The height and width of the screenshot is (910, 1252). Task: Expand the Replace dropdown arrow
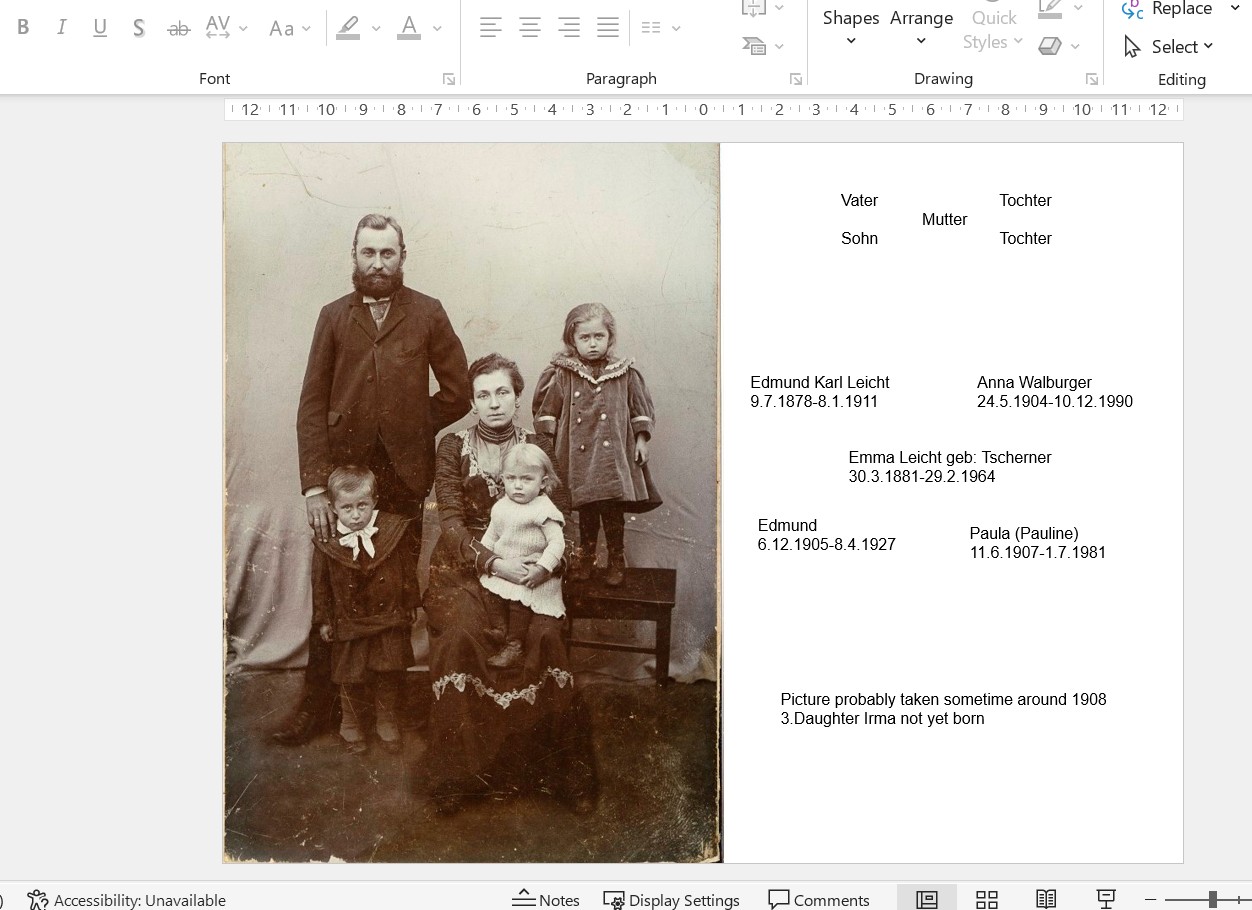[x=1235, y=9]
